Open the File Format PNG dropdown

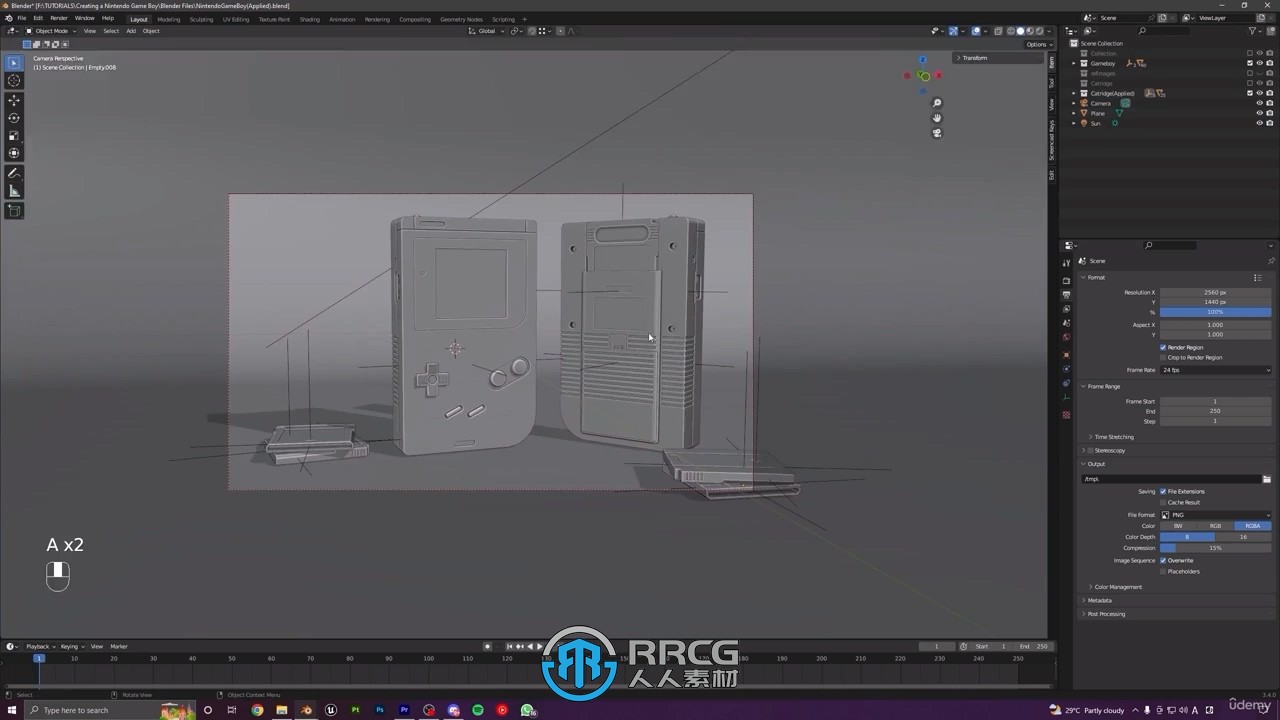coord(1215,515)
